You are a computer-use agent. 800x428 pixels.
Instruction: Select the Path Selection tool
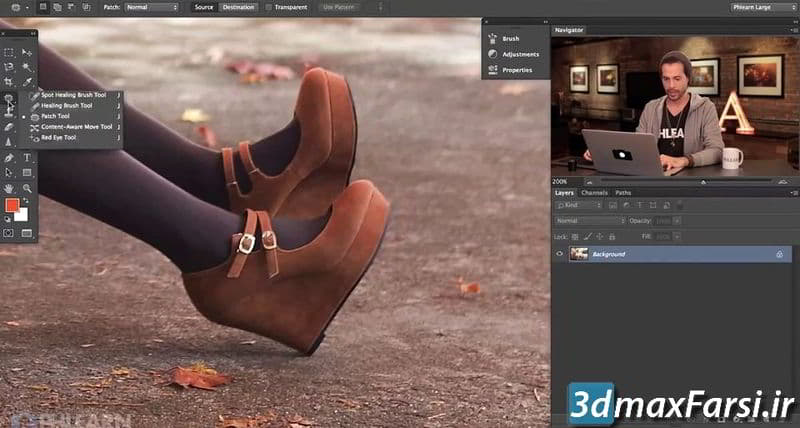pos(9,173)
